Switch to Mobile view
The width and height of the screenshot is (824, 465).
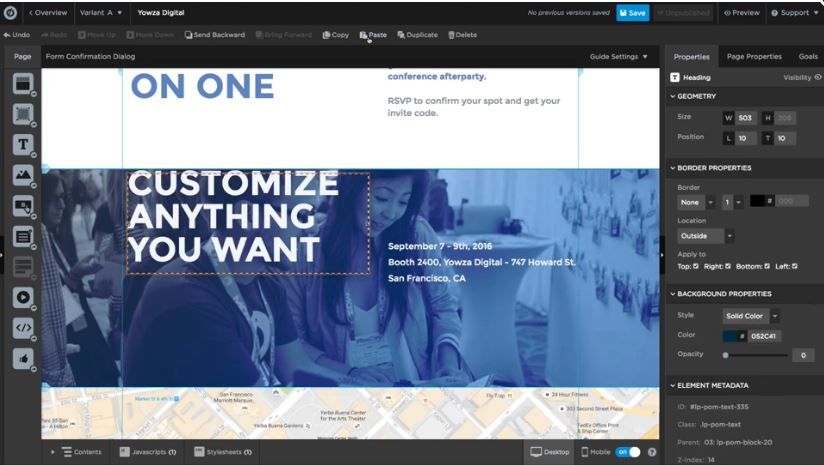[x=595, y=452]
